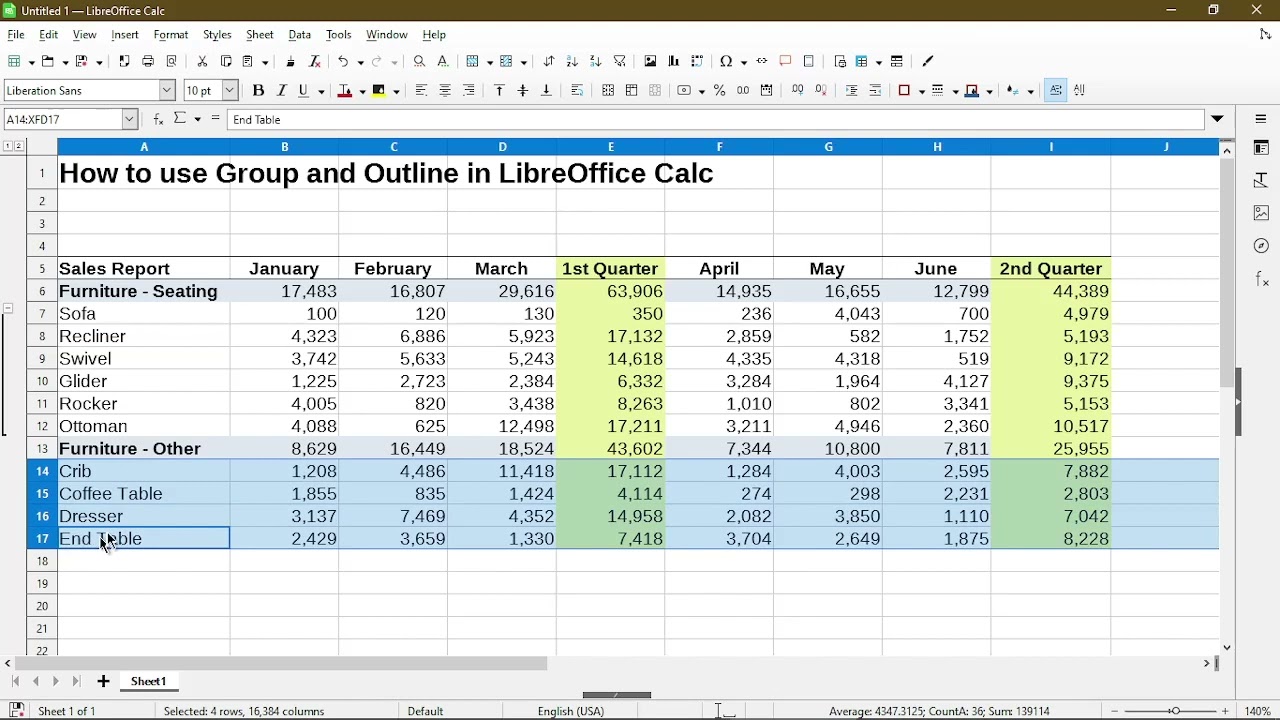
Task: Toggle Align Top vertical alignment
Action: (500, 91)
